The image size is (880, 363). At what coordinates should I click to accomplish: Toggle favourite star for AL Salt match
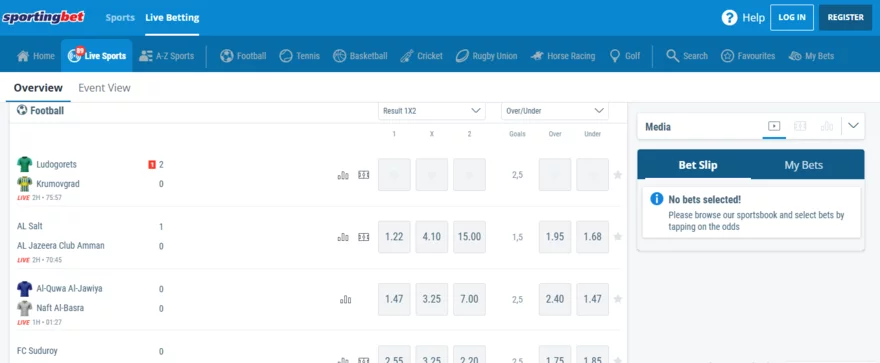pyautogui.click(x=618, y=237)
